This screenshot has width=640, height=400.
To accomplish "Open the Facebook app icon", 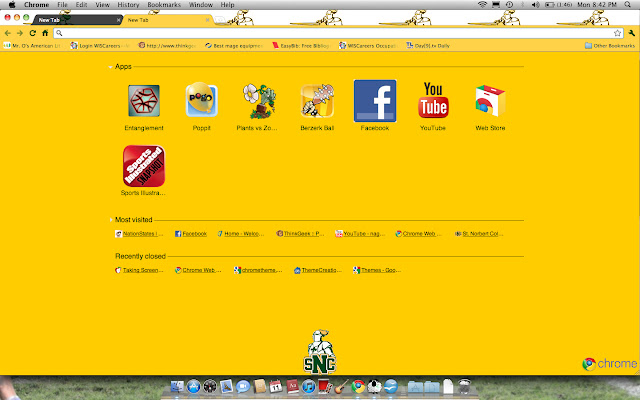I will [x=375, y=101].
